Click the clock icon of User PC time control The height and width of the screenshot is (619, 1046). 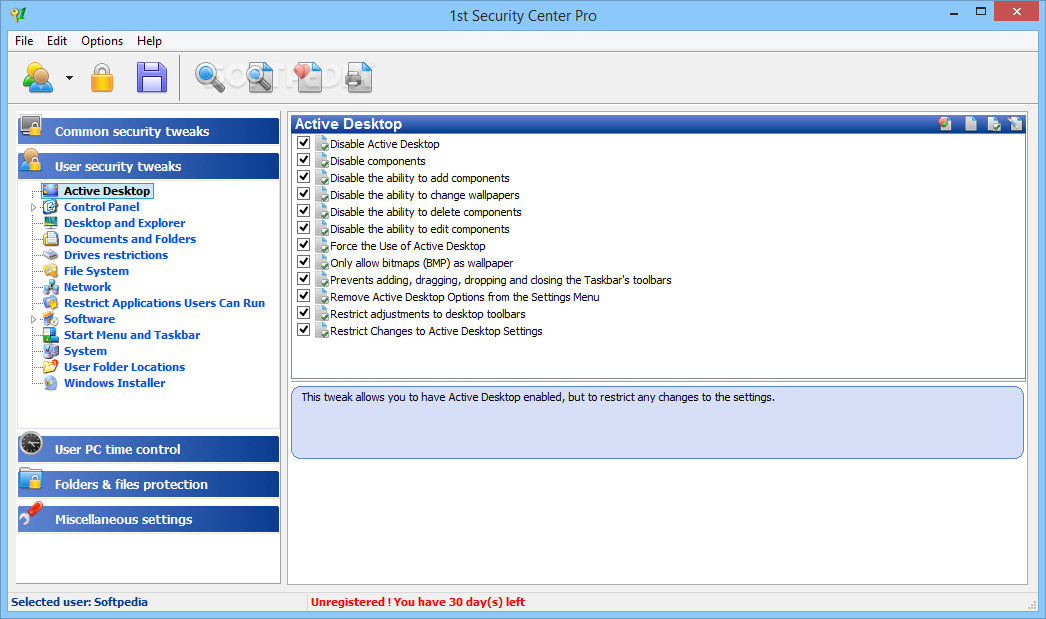pos(31,444)
